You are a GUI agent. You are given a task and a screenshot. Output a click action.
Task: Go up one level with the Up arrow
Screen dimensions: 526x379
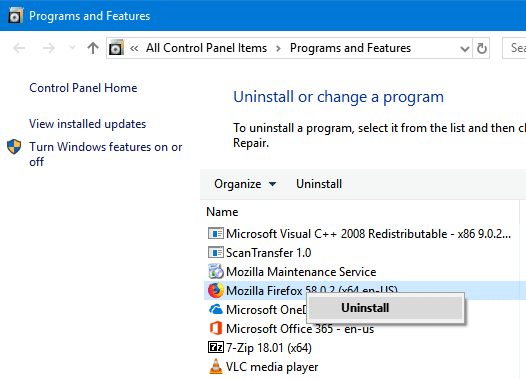(x=93, y=48)
